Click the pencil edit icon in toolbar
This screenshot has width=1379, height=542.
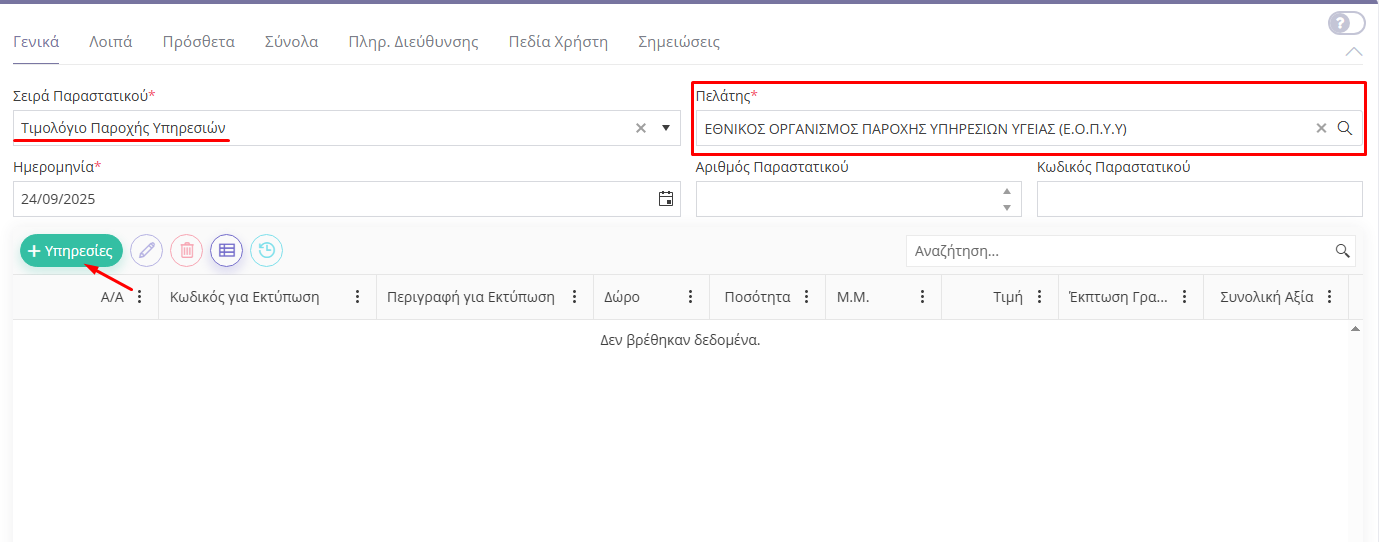[147, 250]
